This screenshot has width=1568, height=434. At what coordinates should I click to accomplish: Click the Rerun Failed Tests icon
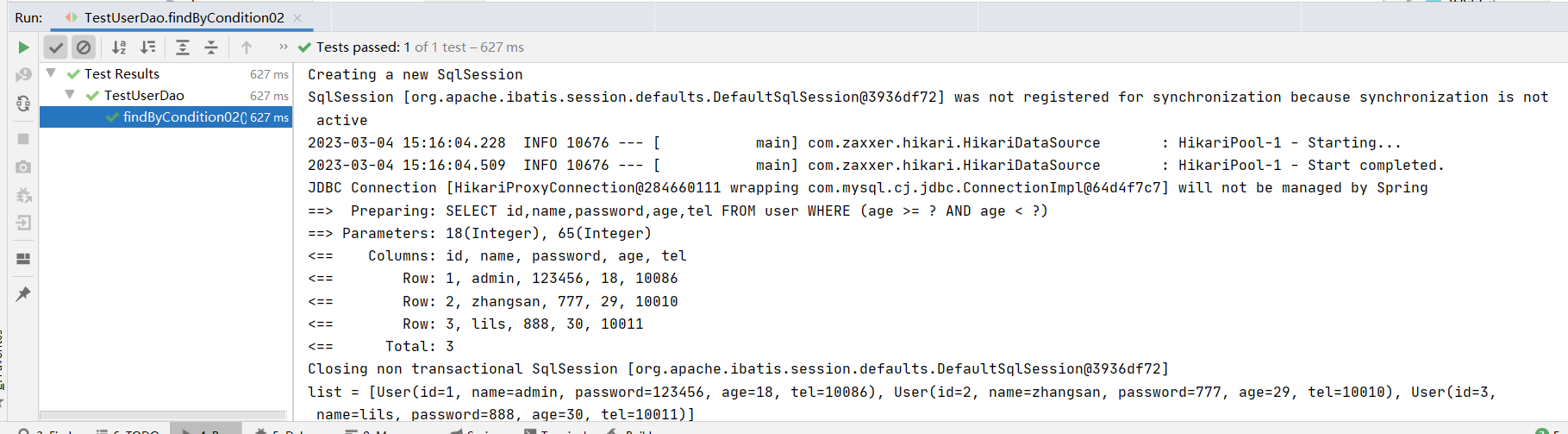[x=23, y=75]
